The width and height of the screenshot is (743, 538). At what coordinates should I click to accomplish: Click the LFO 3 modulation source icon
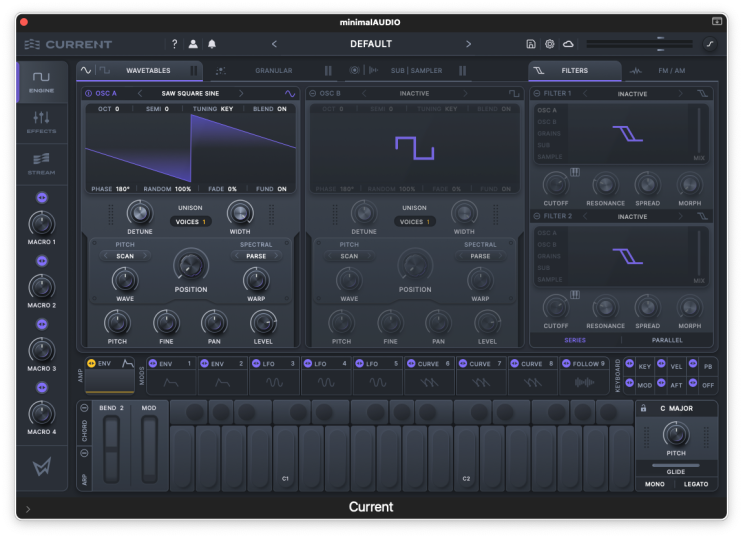[x=256, y=364]
